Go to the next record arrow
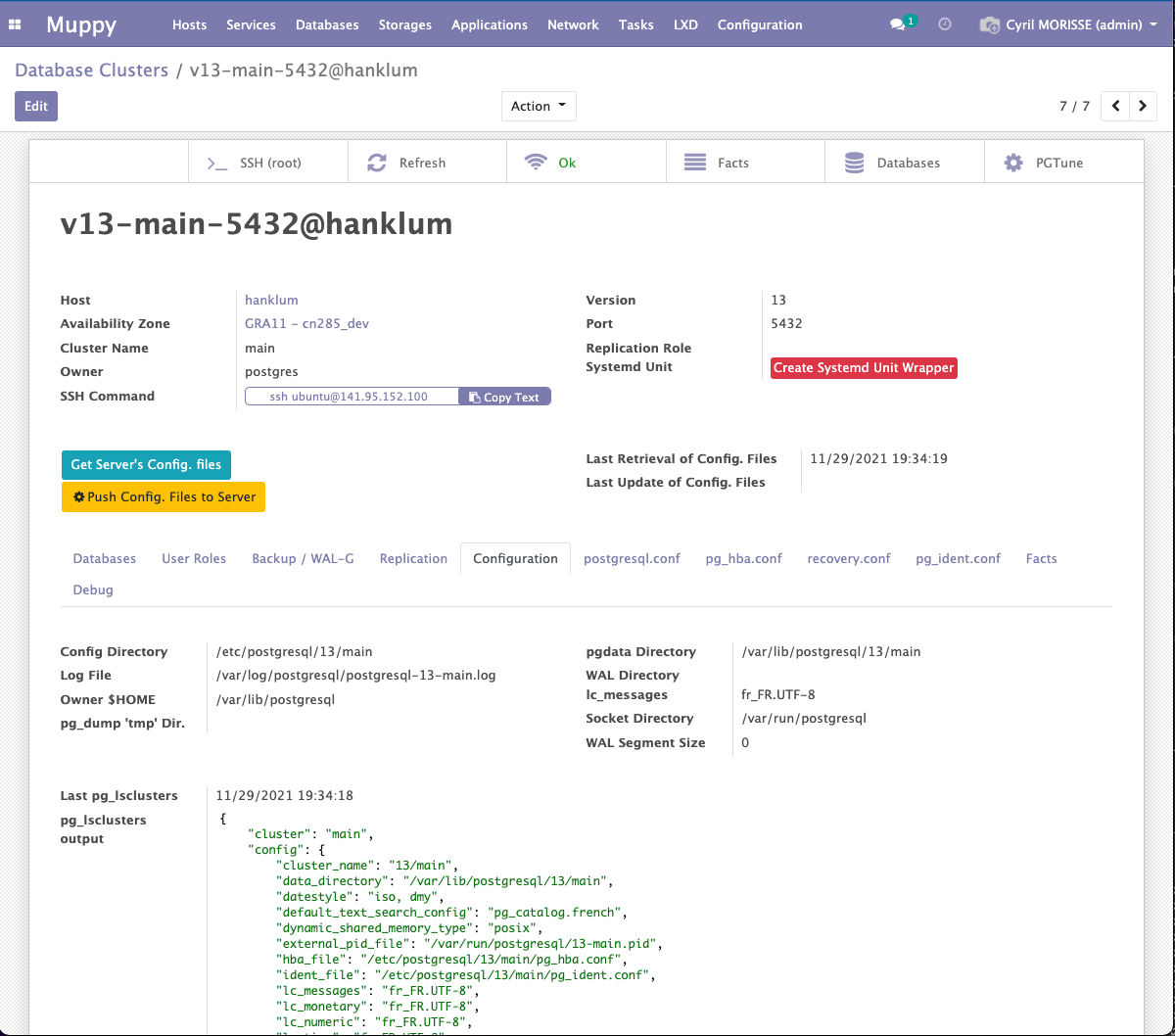 click(1144, 106)
